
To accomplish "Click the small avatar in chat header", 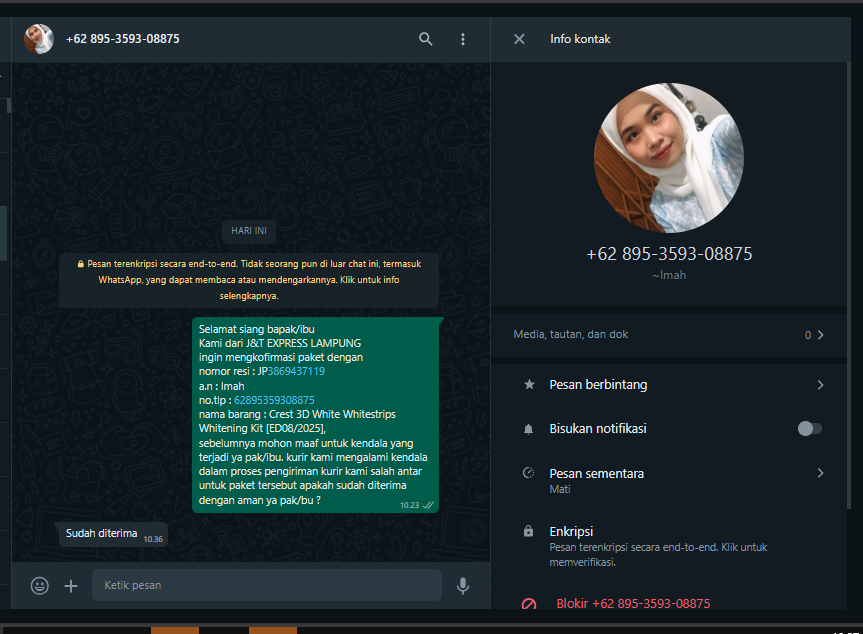I will coord(39,39).
